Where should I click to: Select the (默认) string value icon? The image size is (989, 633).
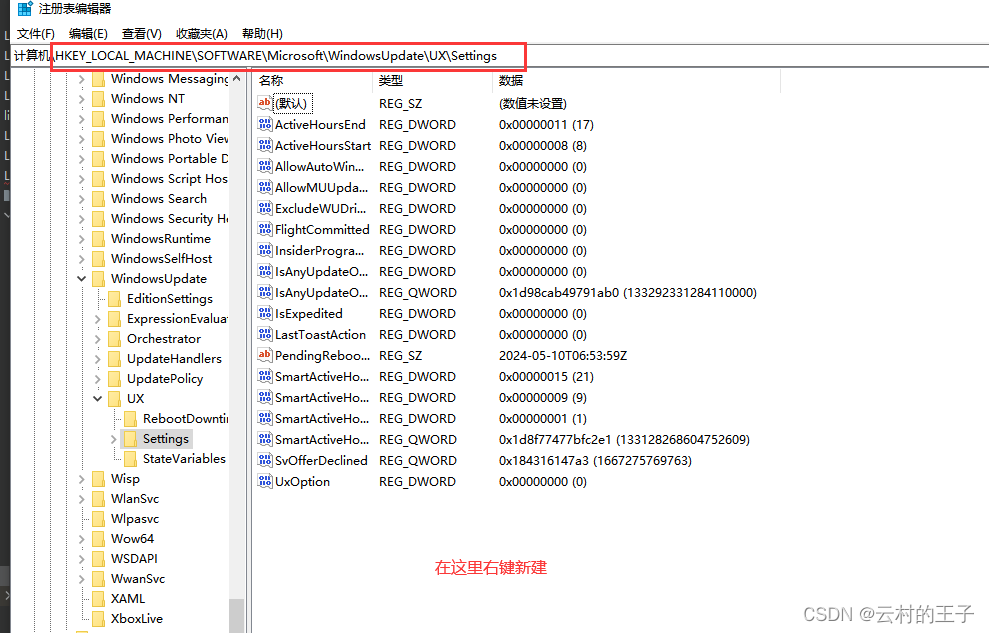pos(265,103)
